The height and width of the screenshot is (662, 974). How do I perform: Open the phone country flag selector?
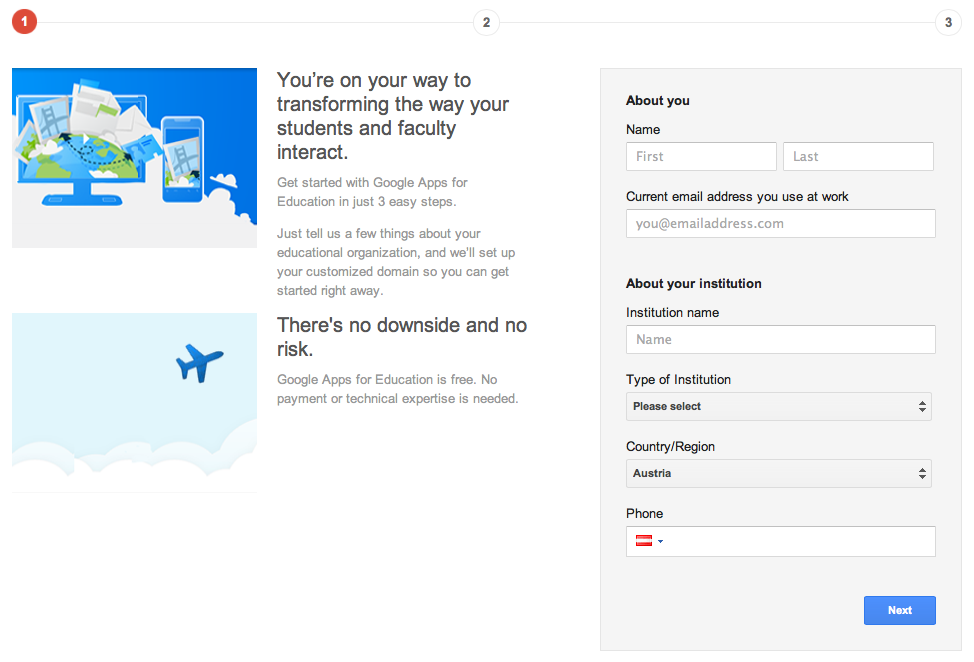coord(649,541)
